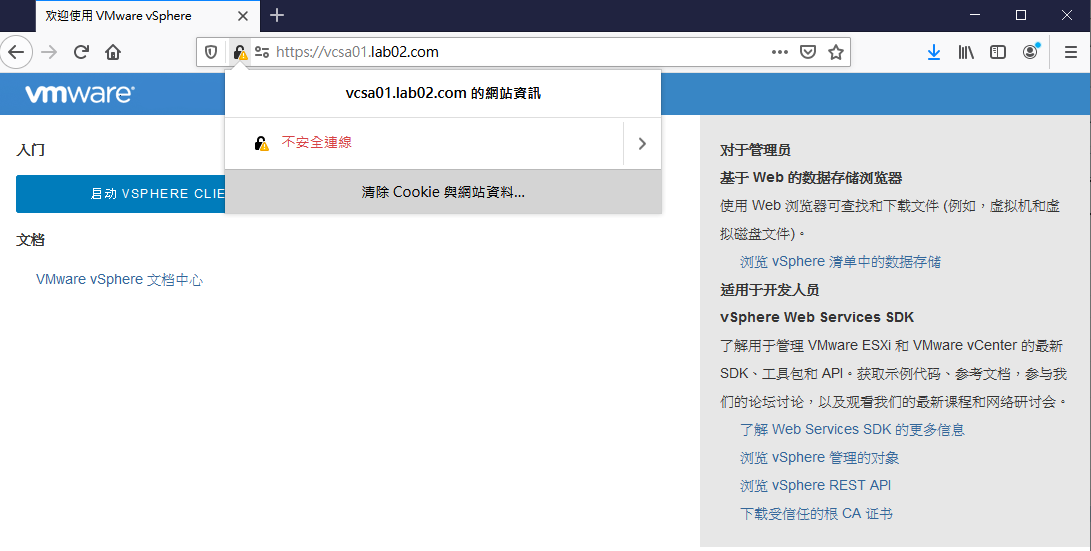Open 浏览 vSphere 管理的对象 link
1091x551 pixels.
point(820,458)
